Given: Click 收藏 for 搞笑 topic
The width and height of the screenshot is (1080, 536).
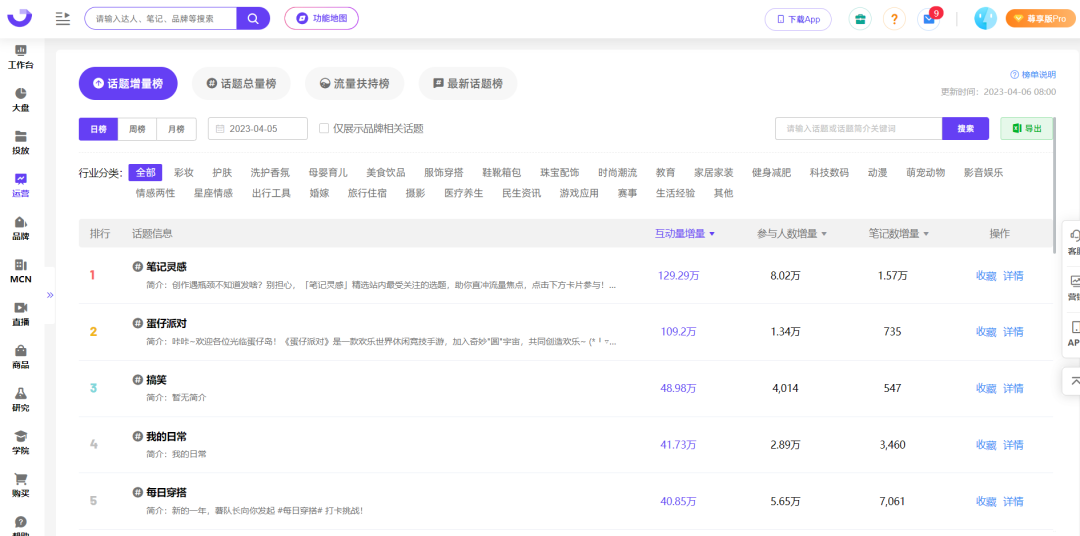Looking at the screenshot, I should pyautogui.click(x=986, y=389).
